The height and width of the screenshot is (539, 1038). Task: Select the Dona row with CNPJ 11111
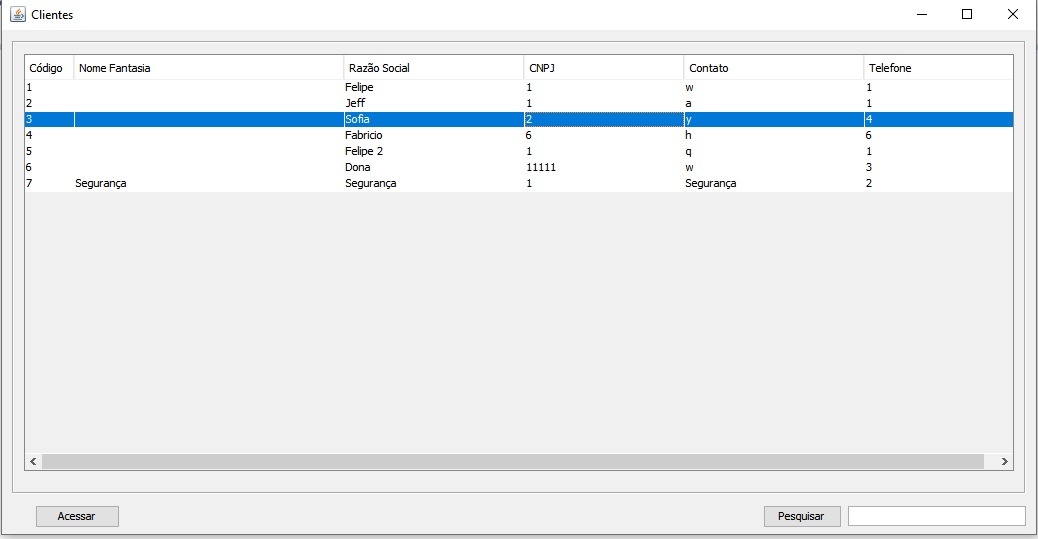519,167
